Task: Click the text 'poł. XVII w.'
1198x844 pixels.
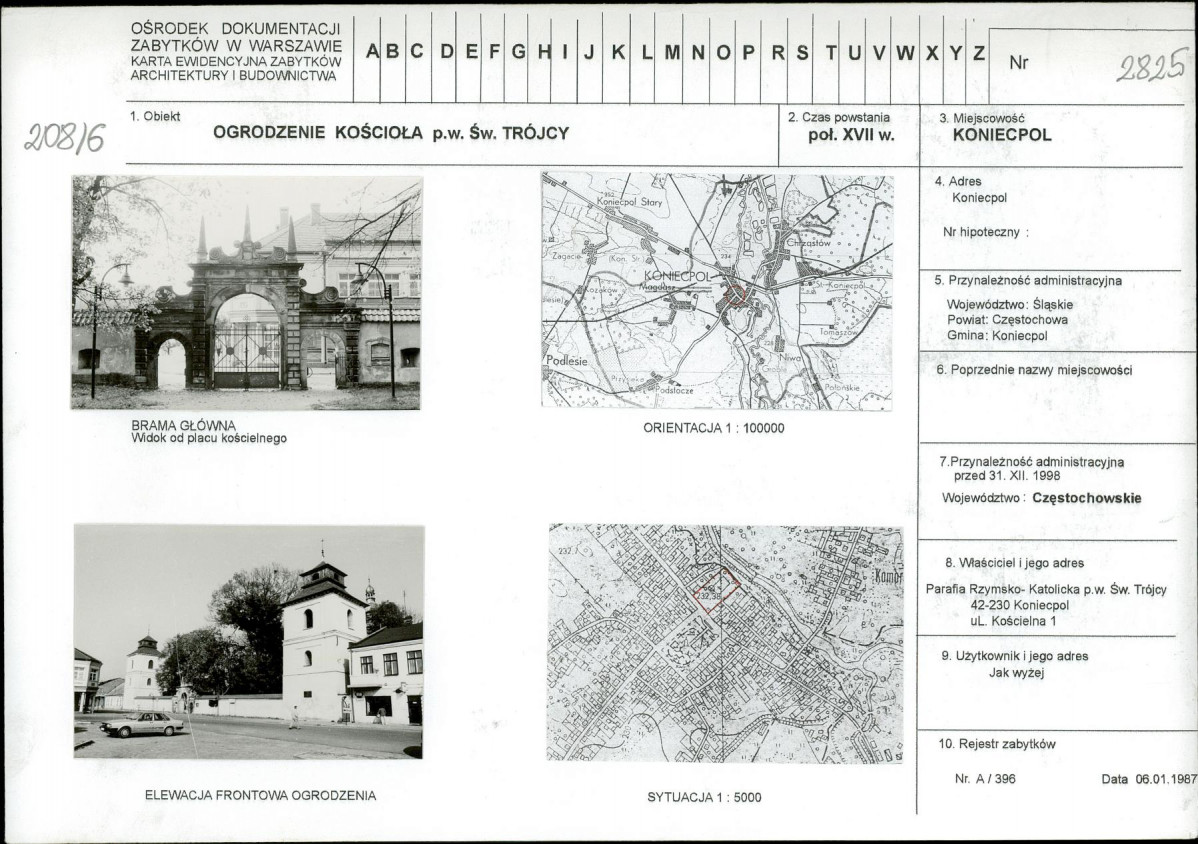Action: click(x=851, y=135)
